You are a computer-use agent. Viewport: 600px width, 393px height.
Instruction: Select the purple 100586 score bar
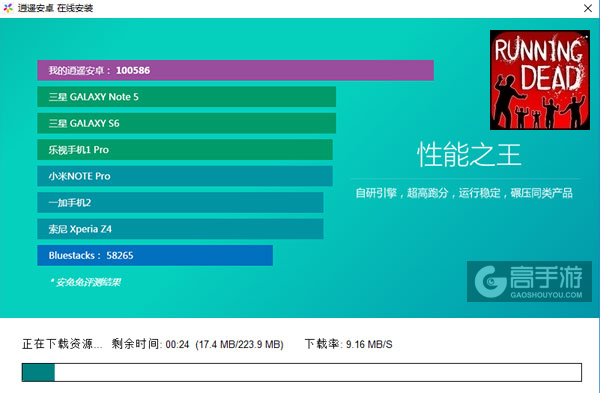[x=235, y=70]
